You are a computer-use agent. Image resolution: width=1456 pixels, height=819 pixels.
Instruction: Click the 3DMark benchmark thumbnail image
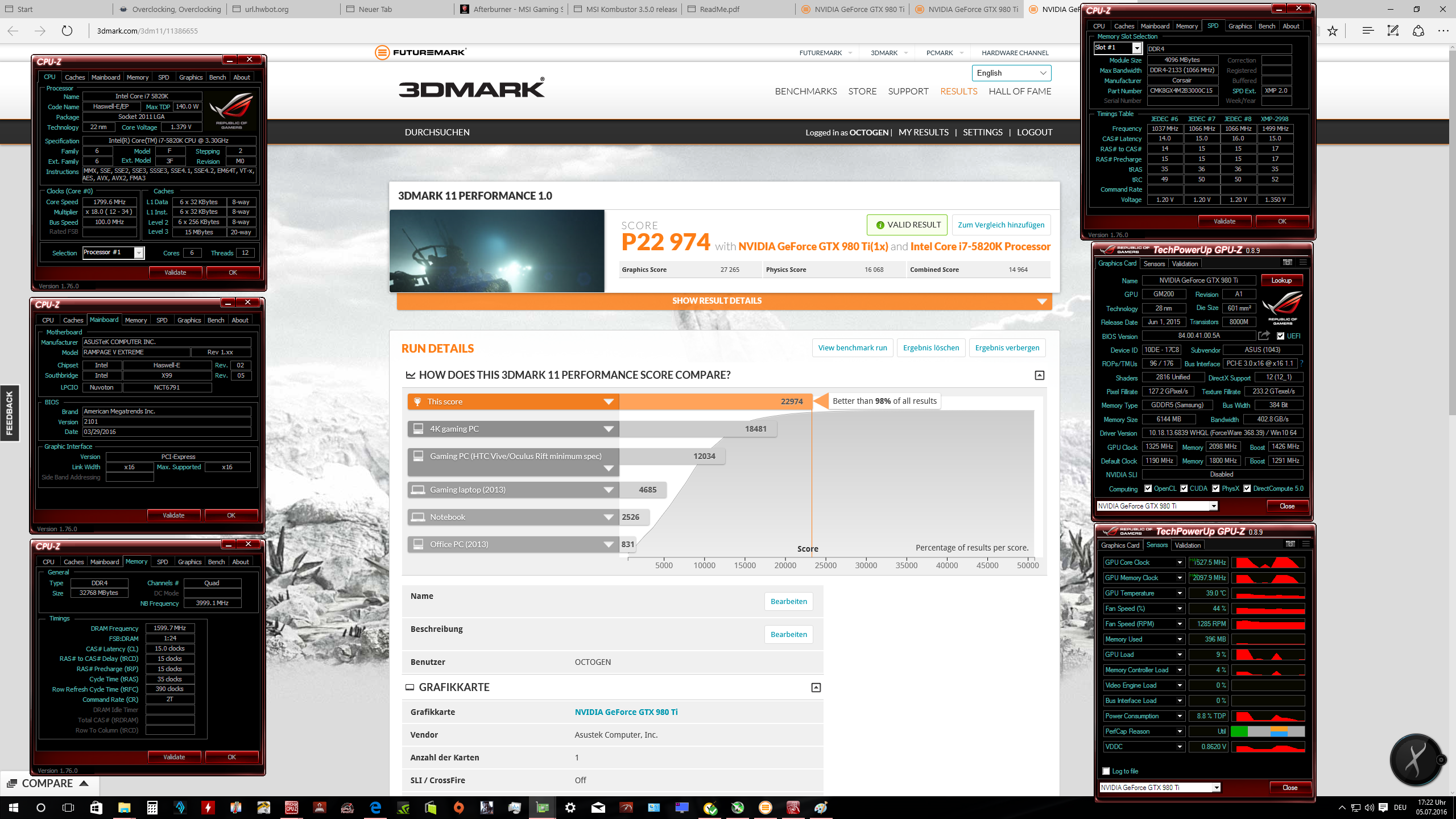pos(497,251)
